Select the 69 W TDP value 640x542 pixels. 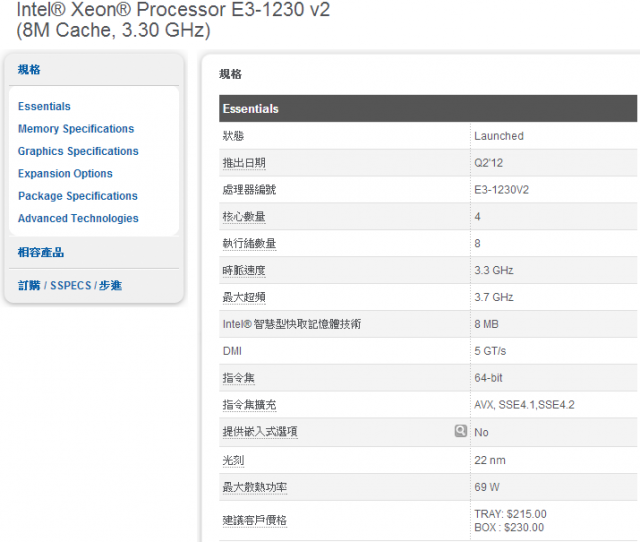487,487
